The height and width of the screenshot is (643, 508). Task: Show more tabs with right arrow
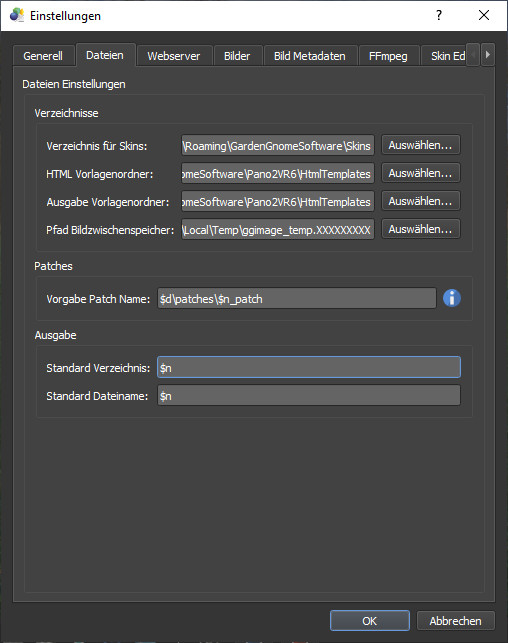pyautogui.click(x=487, y=55)
